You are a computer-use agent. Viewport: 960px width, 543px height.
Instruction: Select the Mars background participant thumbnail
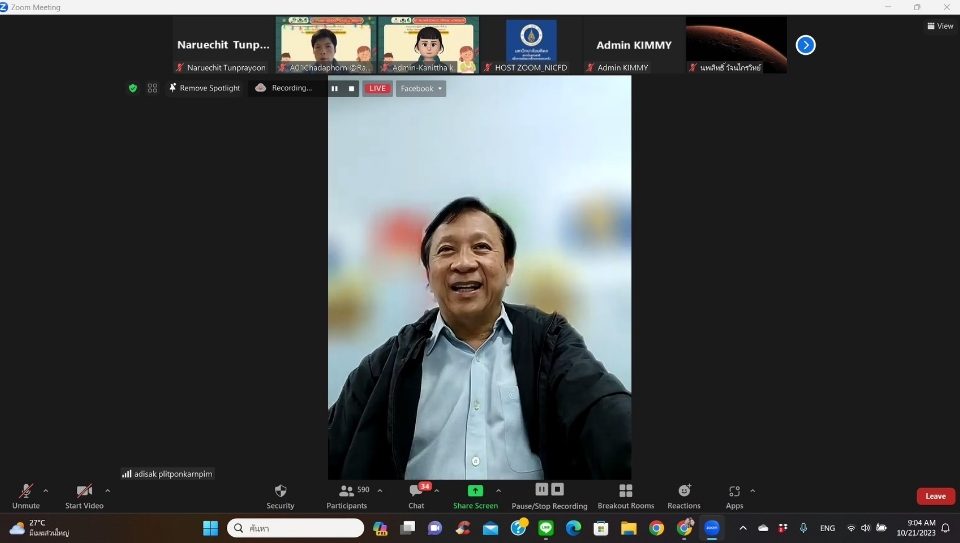[737, 45]
